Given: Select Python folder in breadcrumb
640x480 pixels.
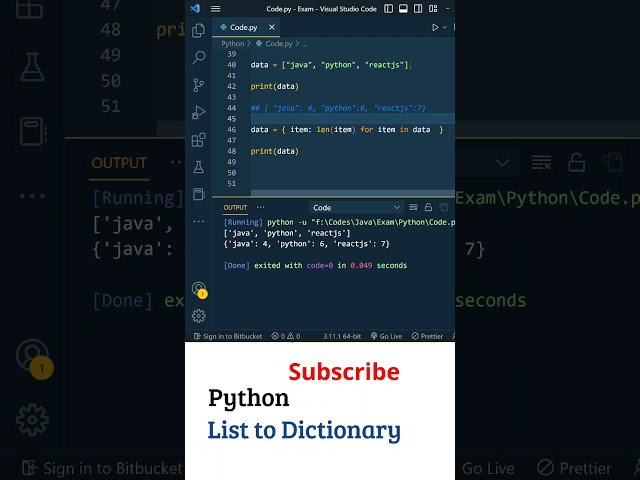Looking at the screenshot, I should point(233,44).
